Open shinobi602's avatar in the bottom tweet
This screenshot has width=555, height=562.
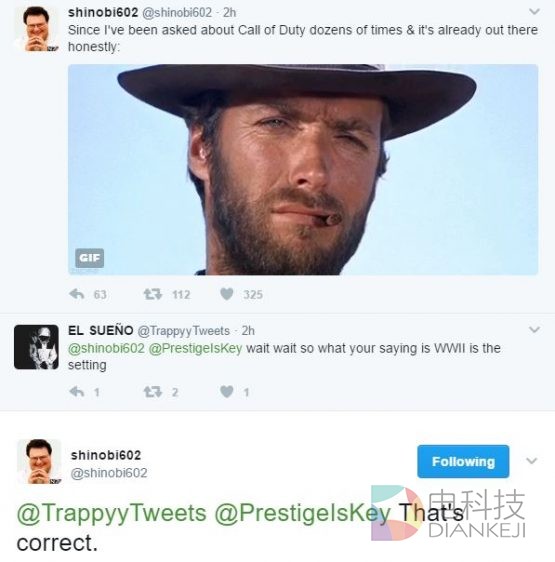coord(39,461)
